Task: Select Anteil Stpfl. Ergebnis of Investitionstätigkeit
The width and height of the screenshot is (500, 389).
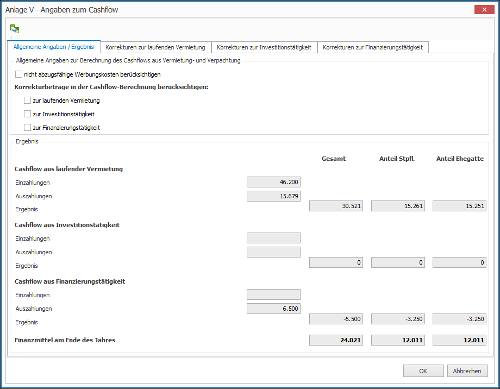Action: point(398,262)
